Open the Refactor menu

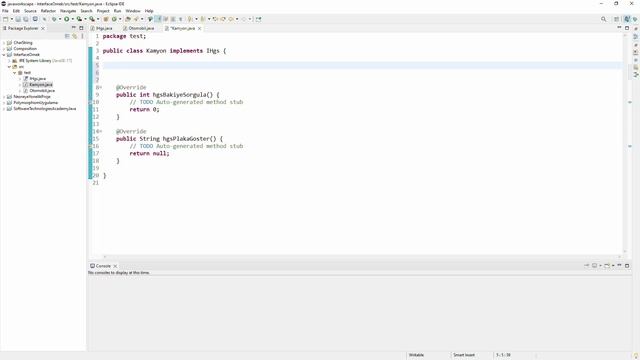(x=48, y=11)
